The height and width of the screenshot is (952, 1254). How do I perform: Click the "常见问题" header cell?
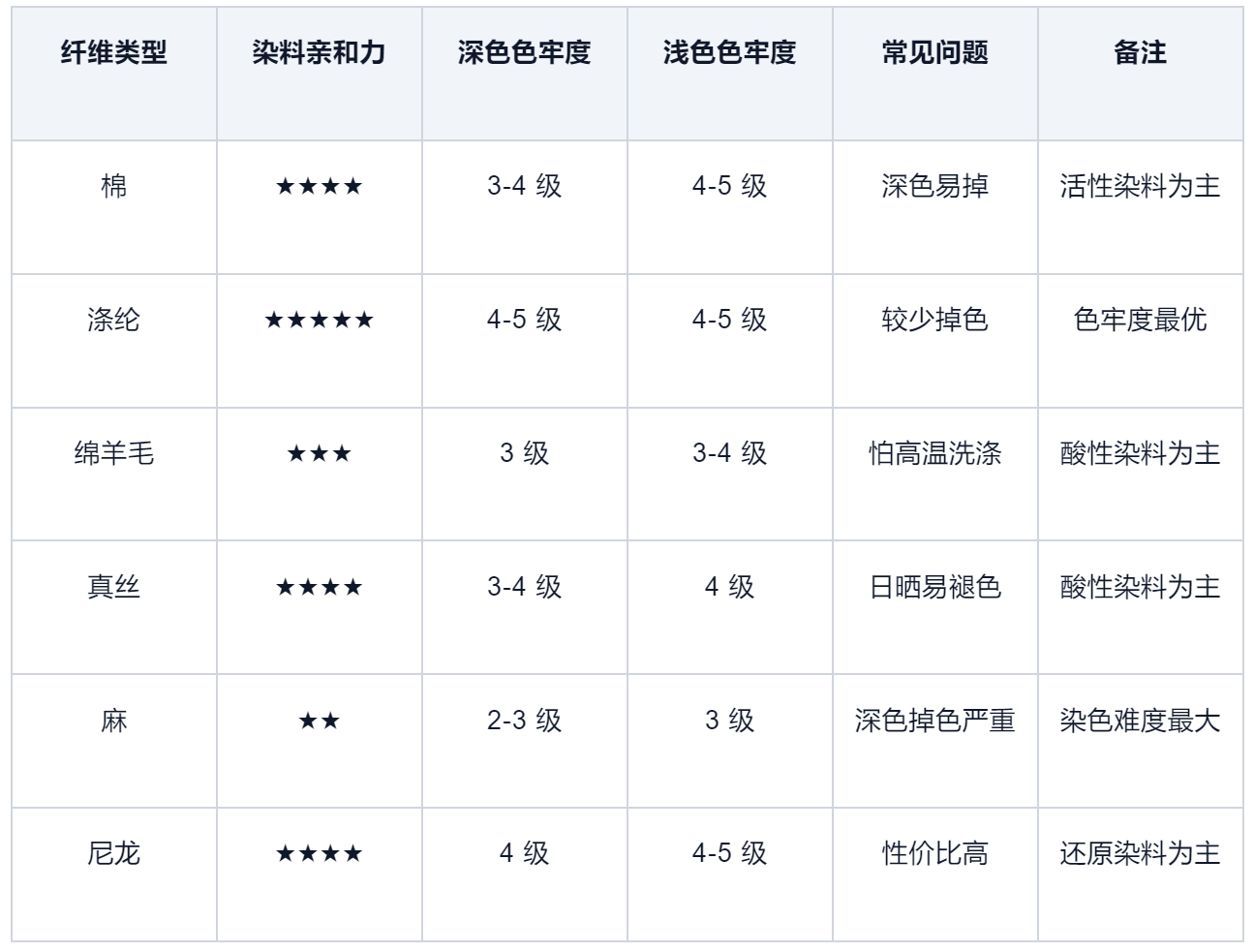[934, 53]
